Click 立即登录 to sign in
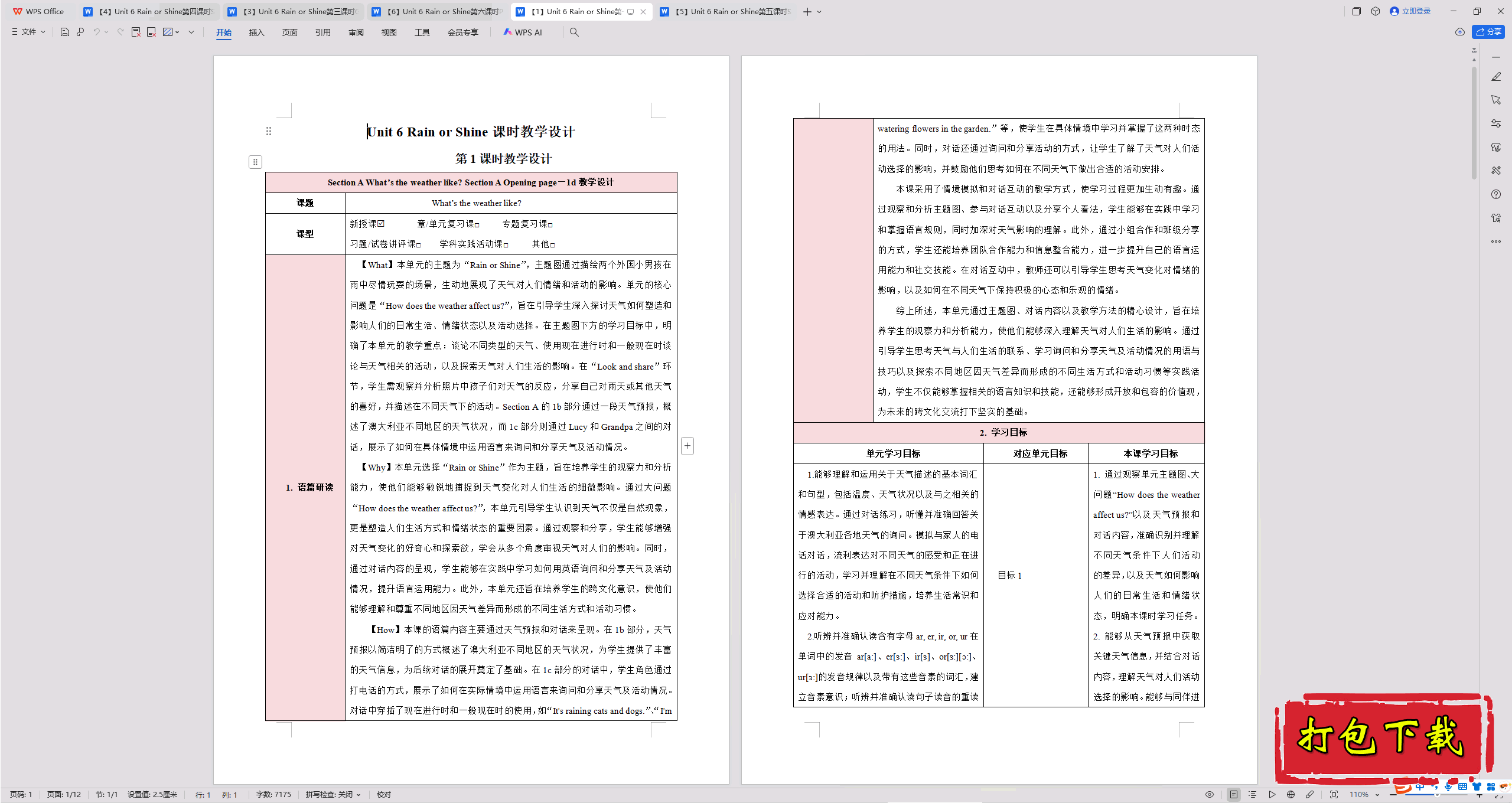Screen dimensions: 1512x803 [x=1410, y=11]
